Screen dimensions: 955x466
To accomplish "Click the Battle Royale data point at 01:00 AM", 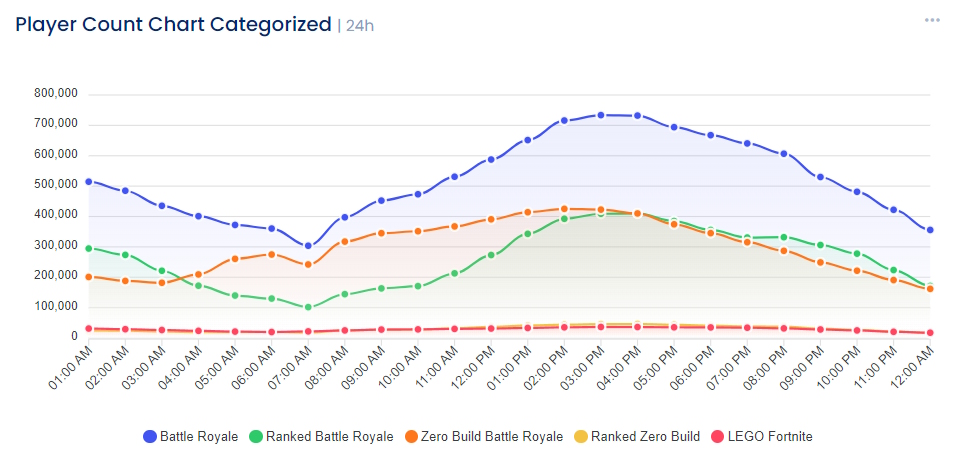I will pyautogui.click(x=89, y=181).
